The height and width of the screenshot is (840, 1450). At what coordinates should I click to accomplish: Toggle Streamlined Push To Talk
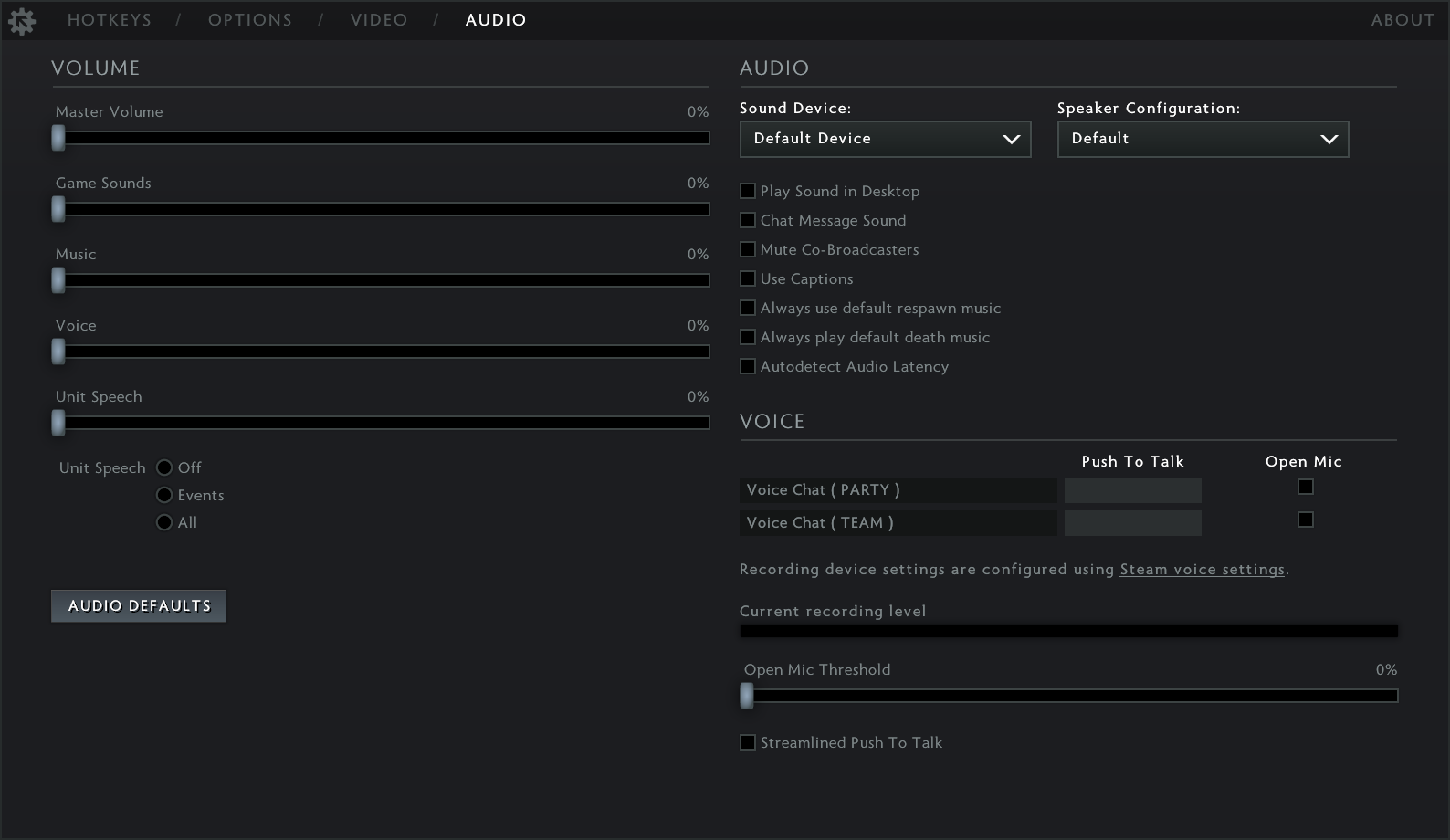point(748,742)
